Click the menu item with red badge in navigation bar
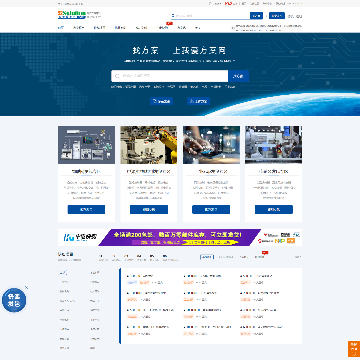 162,28
